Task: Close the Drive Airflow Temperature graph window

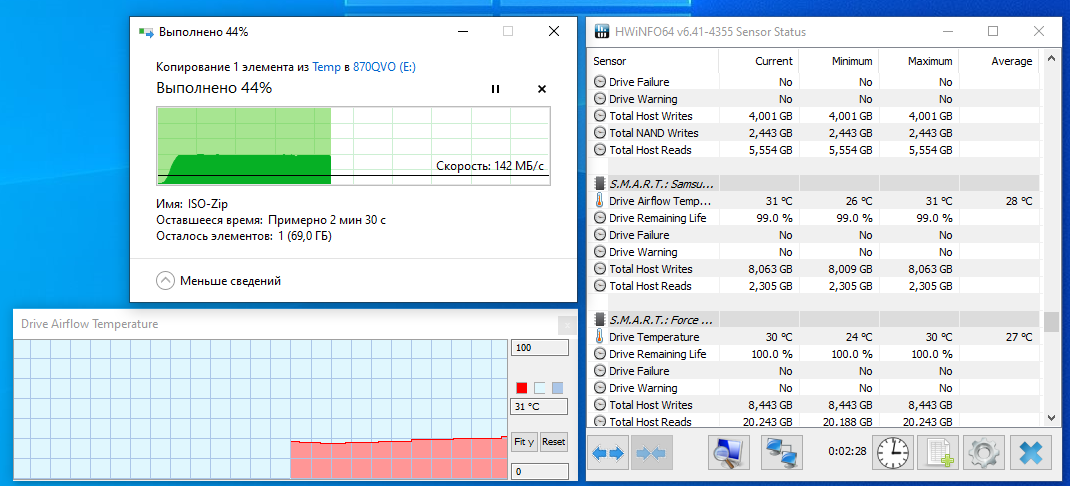Action: [566, 326]
